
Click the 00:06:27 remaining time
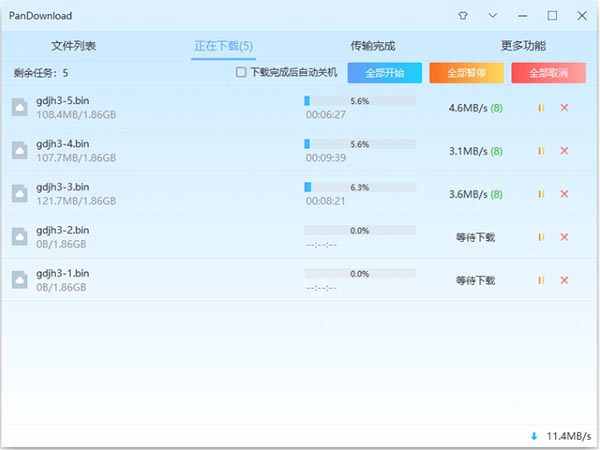326,115
